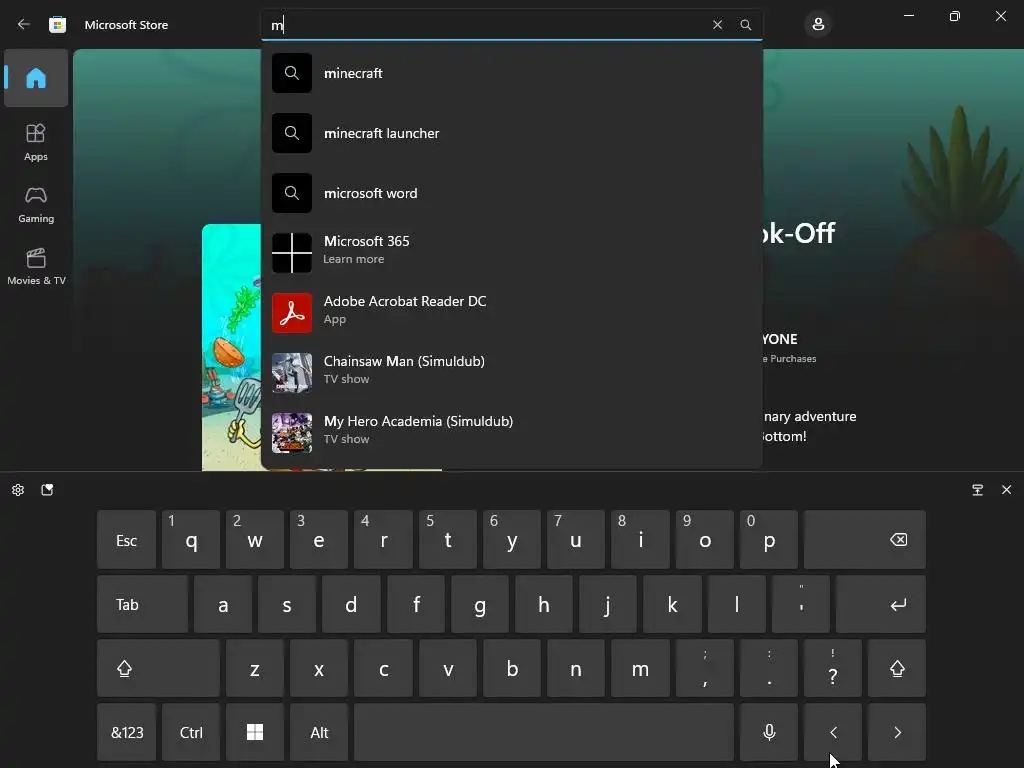Tap the w key
The width and height of the screenshot is (1024, 768).
coord(255,540)
